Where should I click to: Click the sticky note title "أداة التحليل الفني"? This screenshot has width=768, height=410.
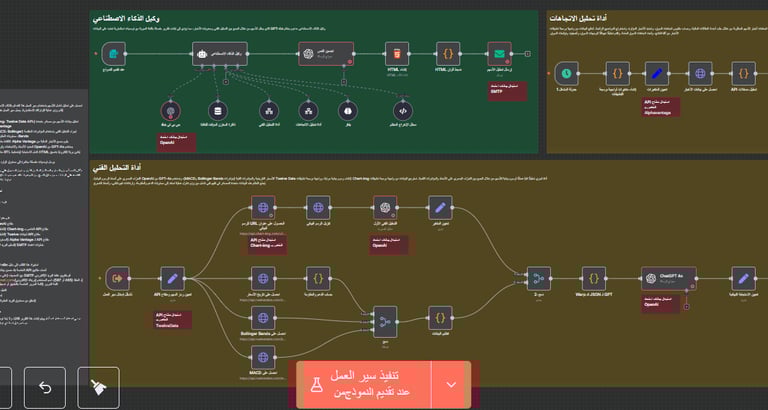pyautogui.click(x=118, y=169)
